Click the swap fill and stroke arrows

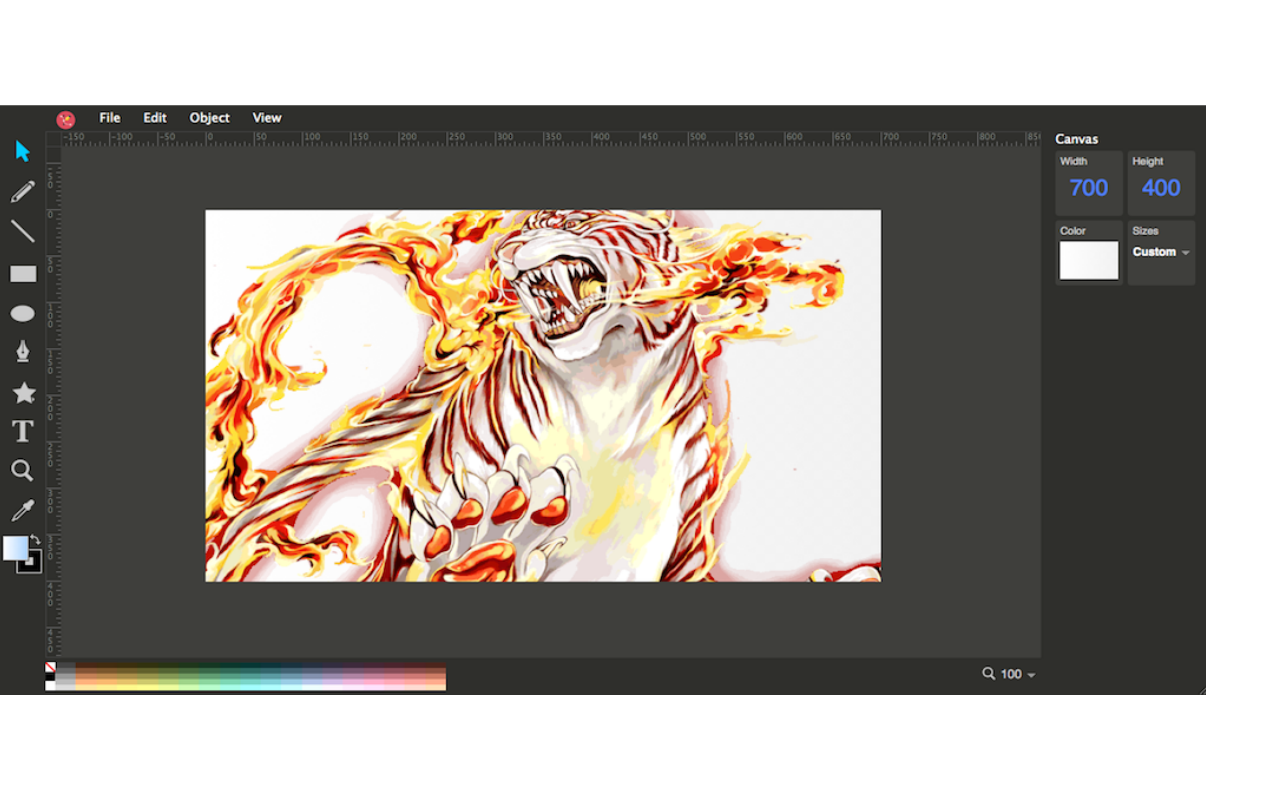pos(35,539)
